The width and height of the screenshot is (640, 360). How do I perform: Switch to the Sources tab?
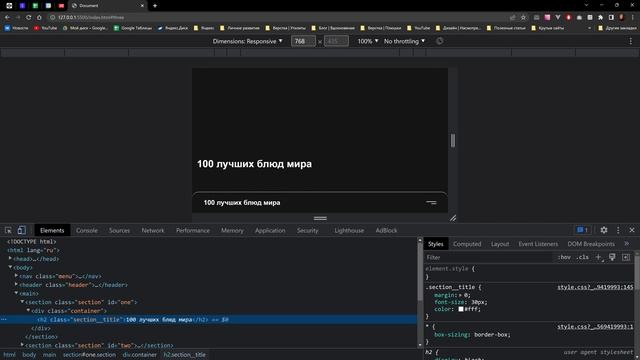[119, 230]
